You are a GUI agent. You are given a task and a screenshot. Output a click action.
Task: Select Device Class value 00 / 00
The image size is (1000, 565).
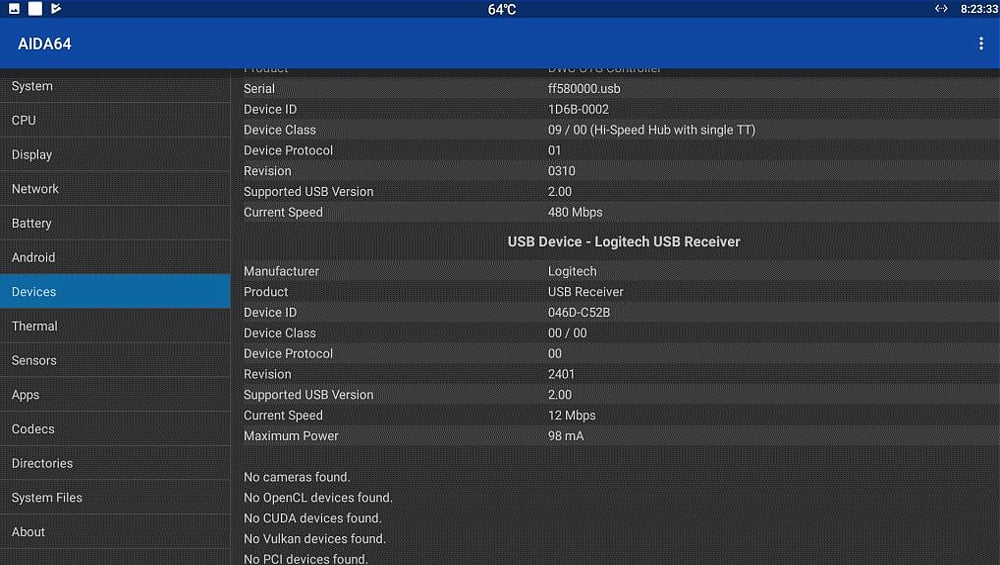[567, 333]
